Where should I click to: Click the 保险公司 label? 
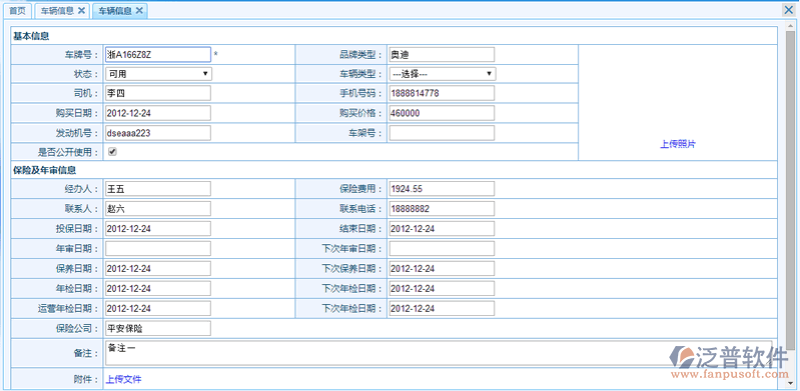[77, 329]
